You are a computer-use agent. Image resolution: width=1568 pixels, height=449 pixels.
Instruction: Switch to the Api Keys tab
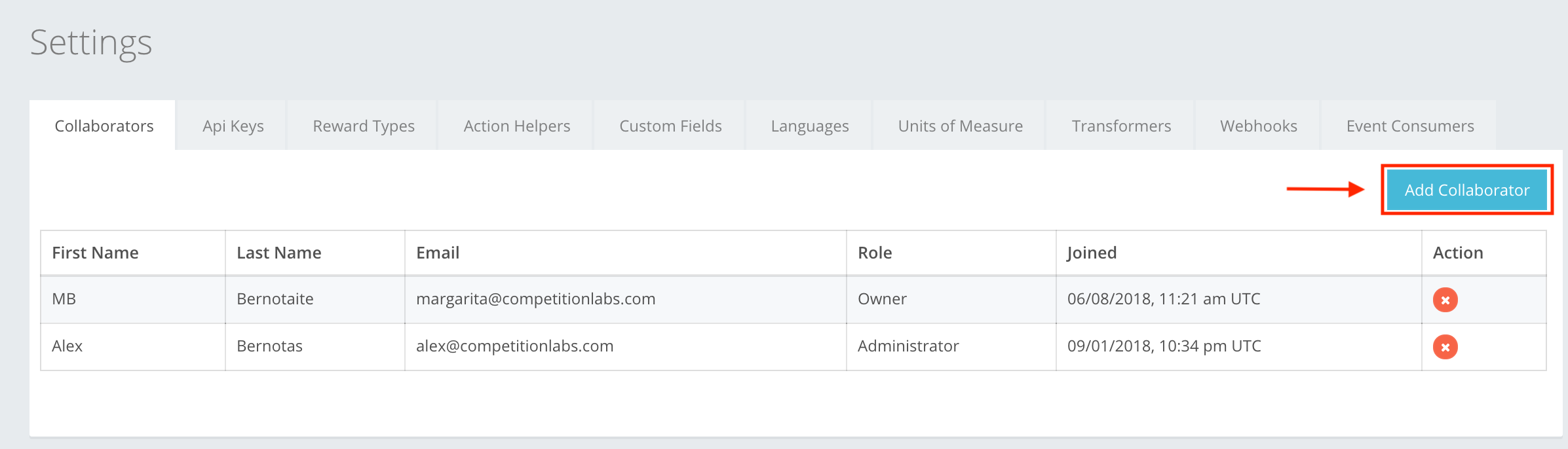point(233,126)
